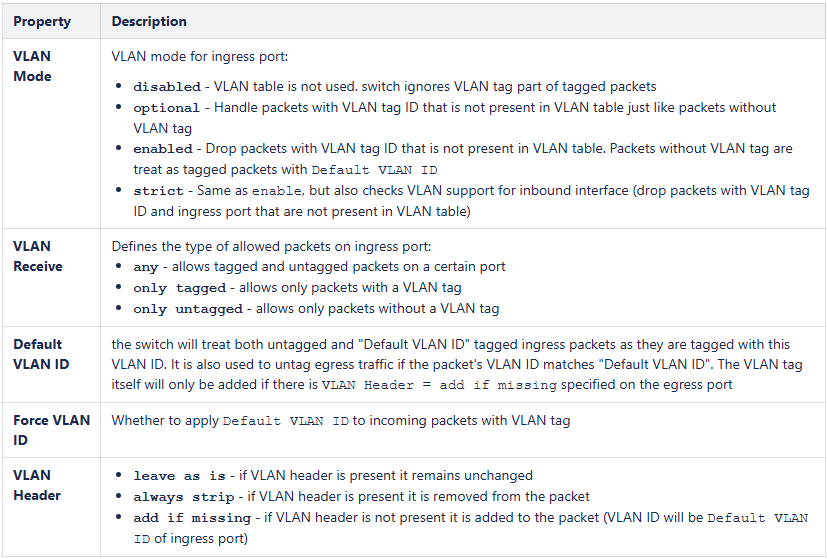Click the 'only tagged' option term

pyautogui.click(x=179, y=288)
